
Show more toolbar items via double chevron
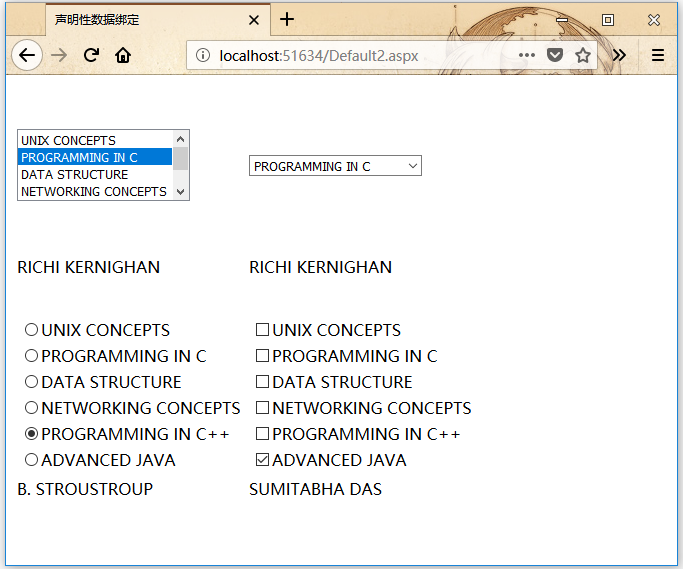(620, 55)
